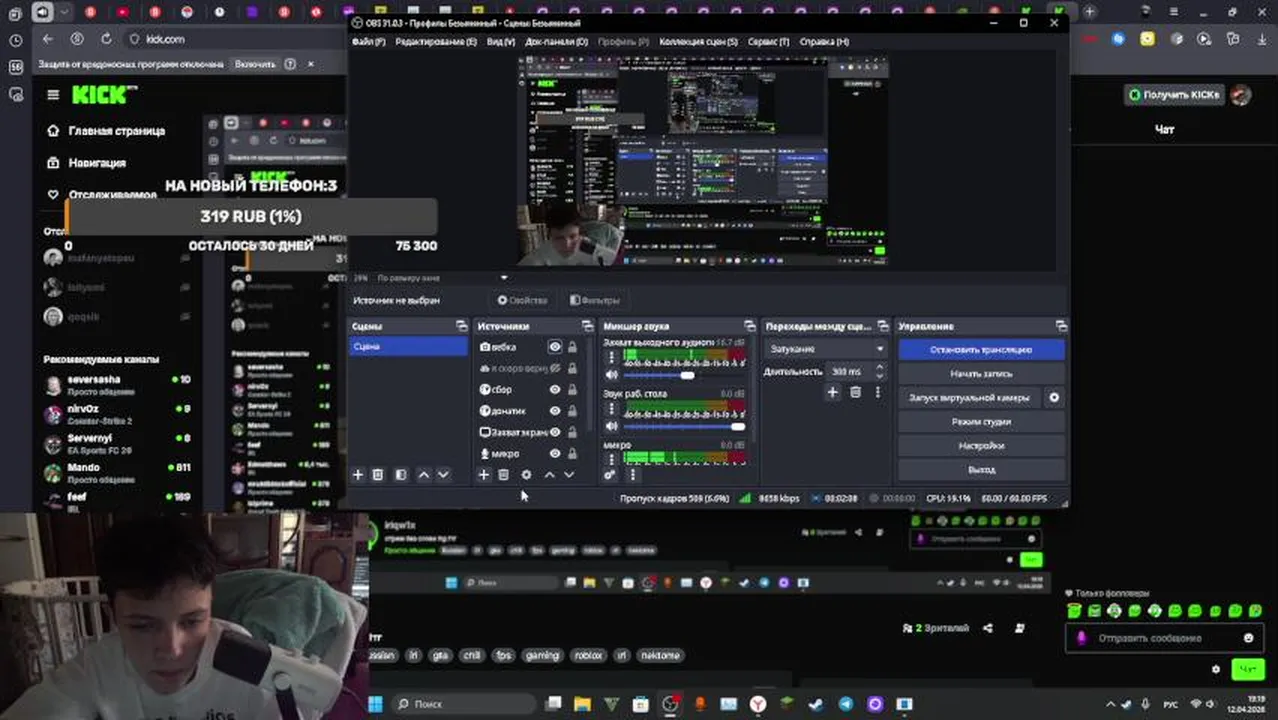Toggle visibility of the микро source
The image size is (1278, 720).
pos(554,454)
